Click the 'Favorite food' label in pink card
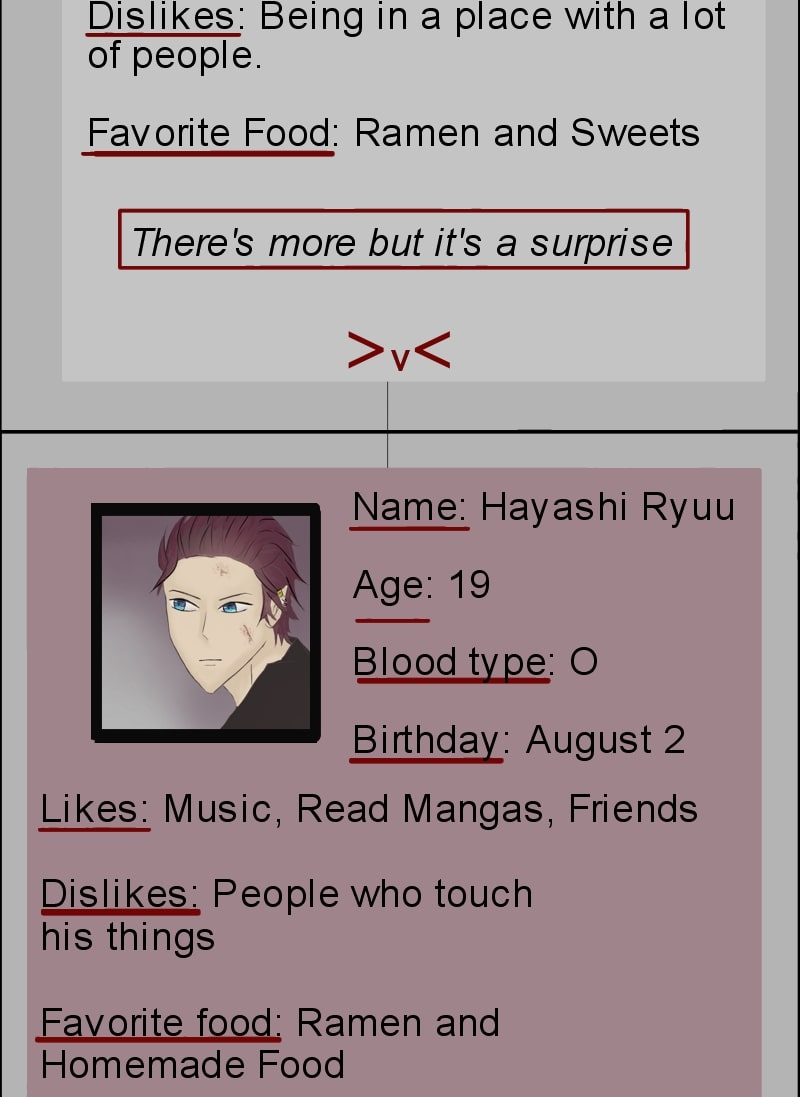 [x=160, y=1023]
